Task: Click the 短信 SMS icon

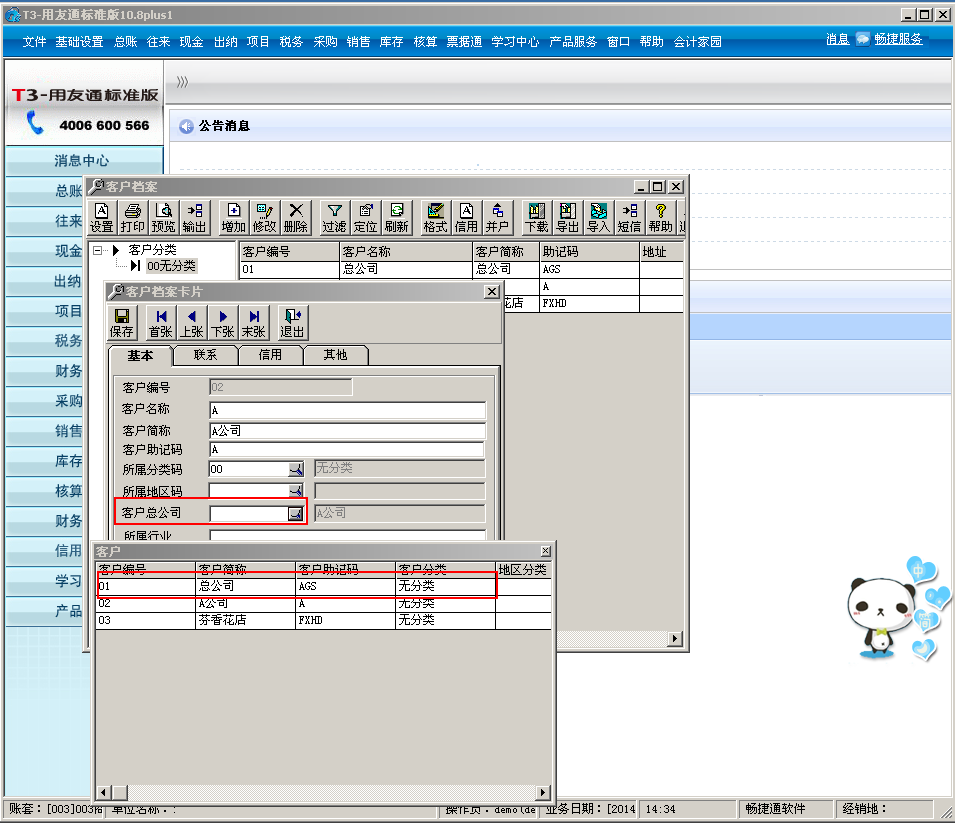Action: pyautogui.click(x=629, y=217)
